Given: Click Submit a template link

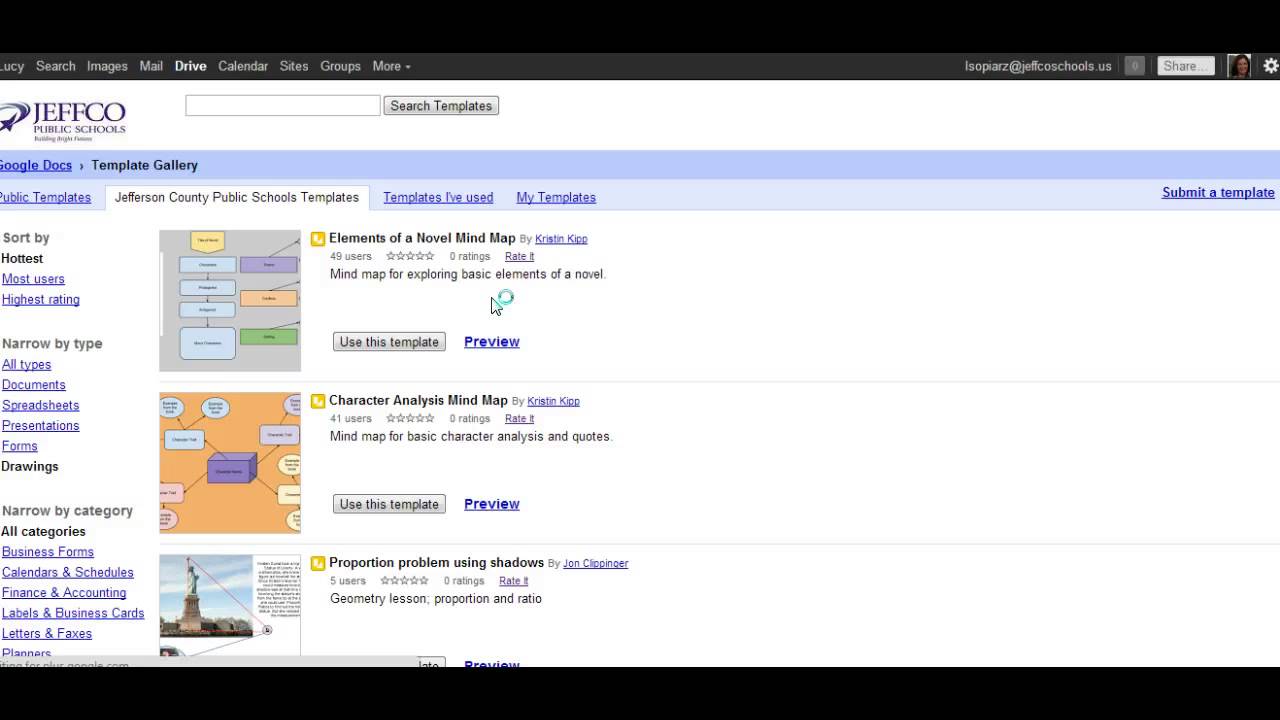Looking at the screenshot, I should (x=1218, y=192).
